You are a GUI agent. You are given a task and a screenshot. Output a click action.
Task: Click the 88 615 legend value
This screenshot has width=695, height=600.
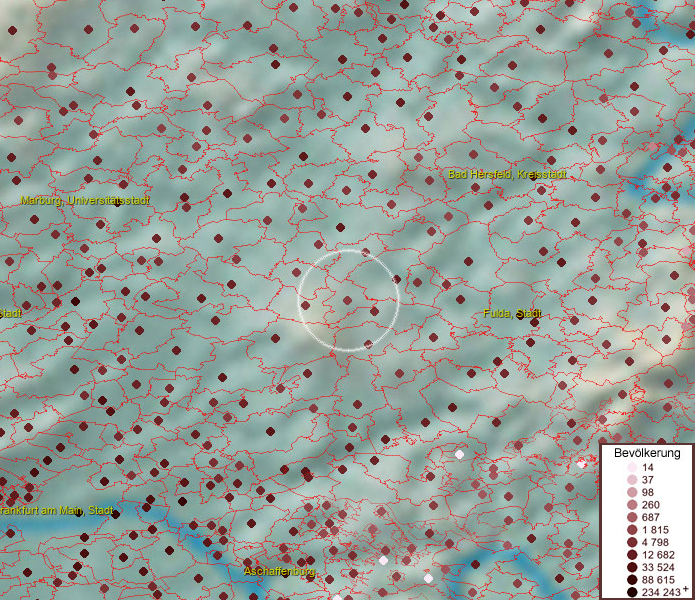click(658, 580)
